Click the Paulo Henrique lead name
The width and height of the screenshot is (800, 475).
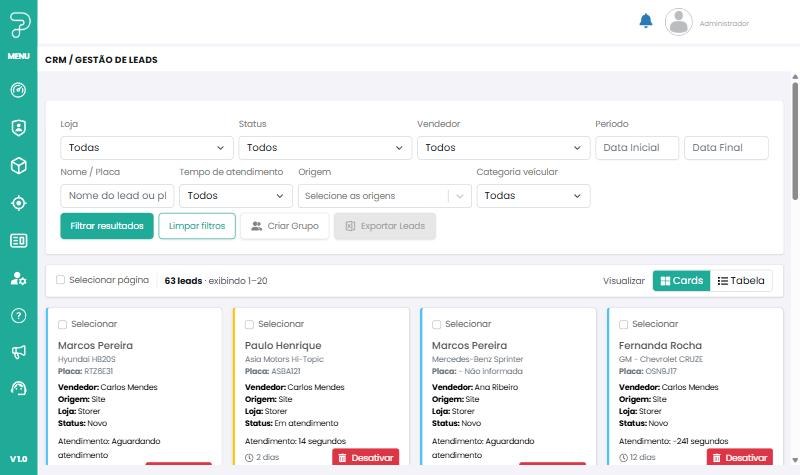(x=283, y=345)
